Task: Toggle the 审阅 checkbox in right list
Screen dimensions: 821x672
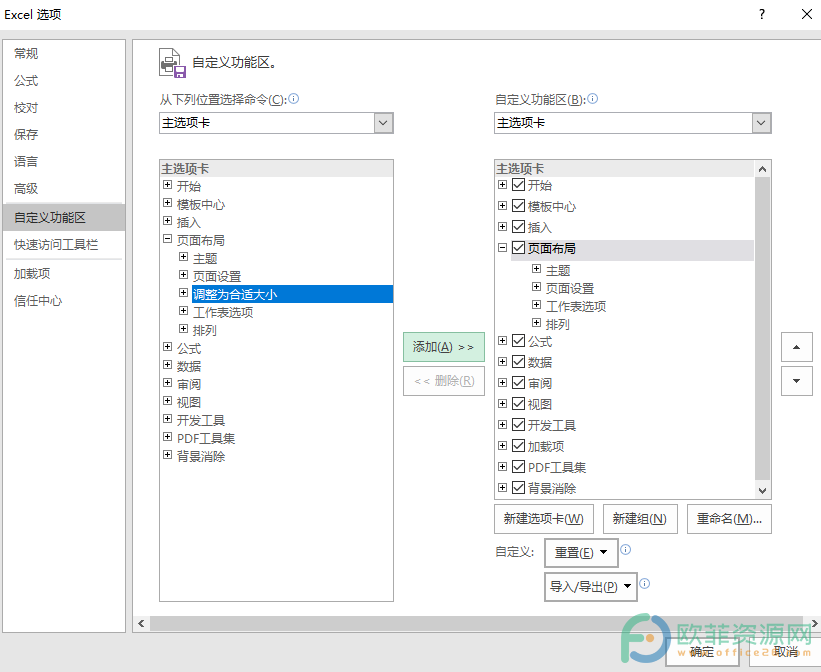Action: click(x=518, y=382)
